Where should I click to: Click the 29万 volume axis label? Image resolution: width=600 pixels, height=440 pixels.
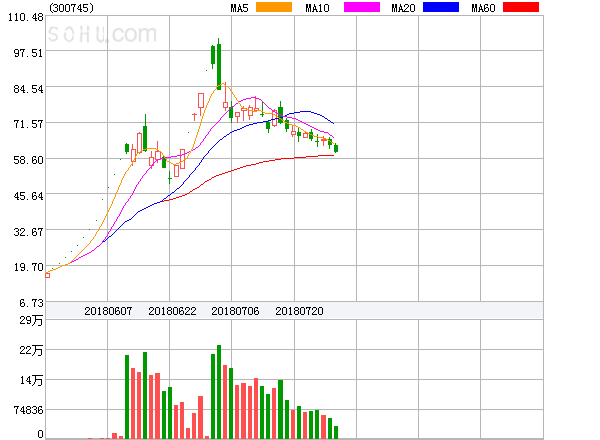click(31, 320)
